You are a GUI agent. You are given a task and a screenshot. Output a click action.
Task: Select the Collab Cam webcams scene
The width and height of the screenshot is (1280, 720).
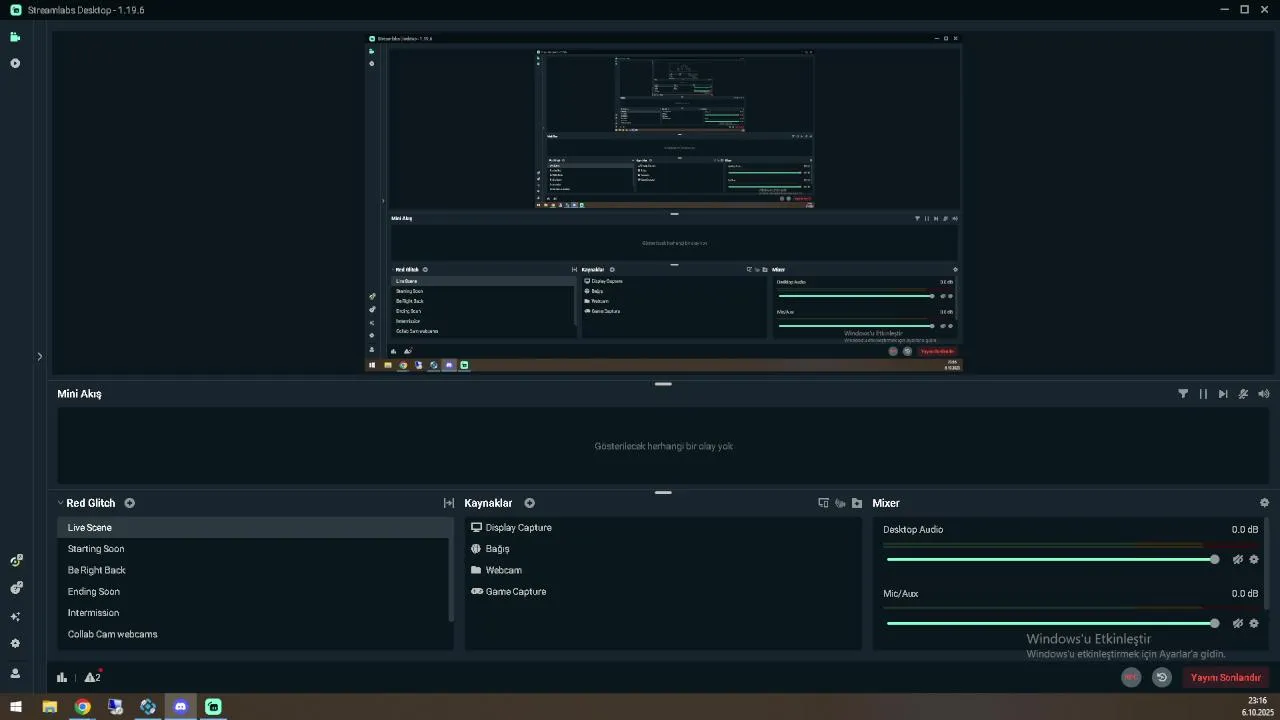(254, 634)
